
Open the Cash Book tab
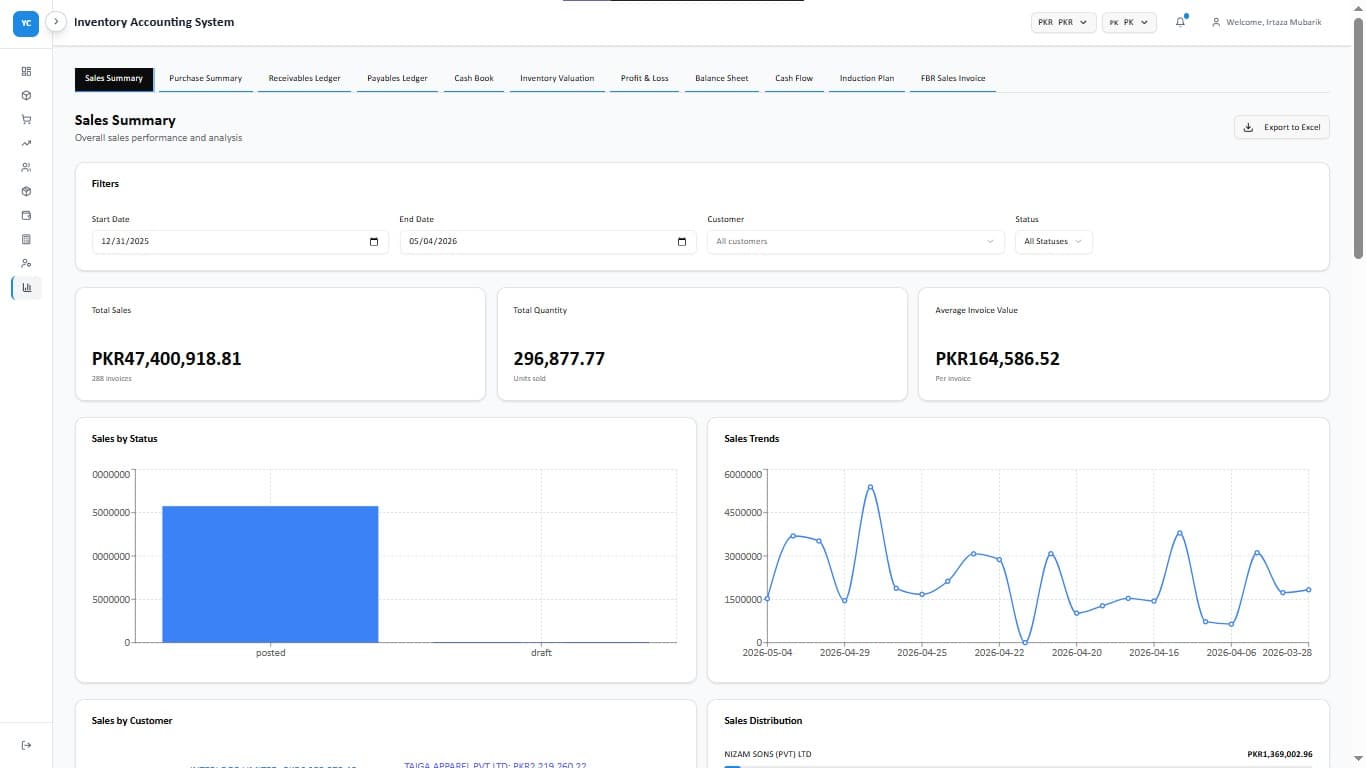click(474, 78)
